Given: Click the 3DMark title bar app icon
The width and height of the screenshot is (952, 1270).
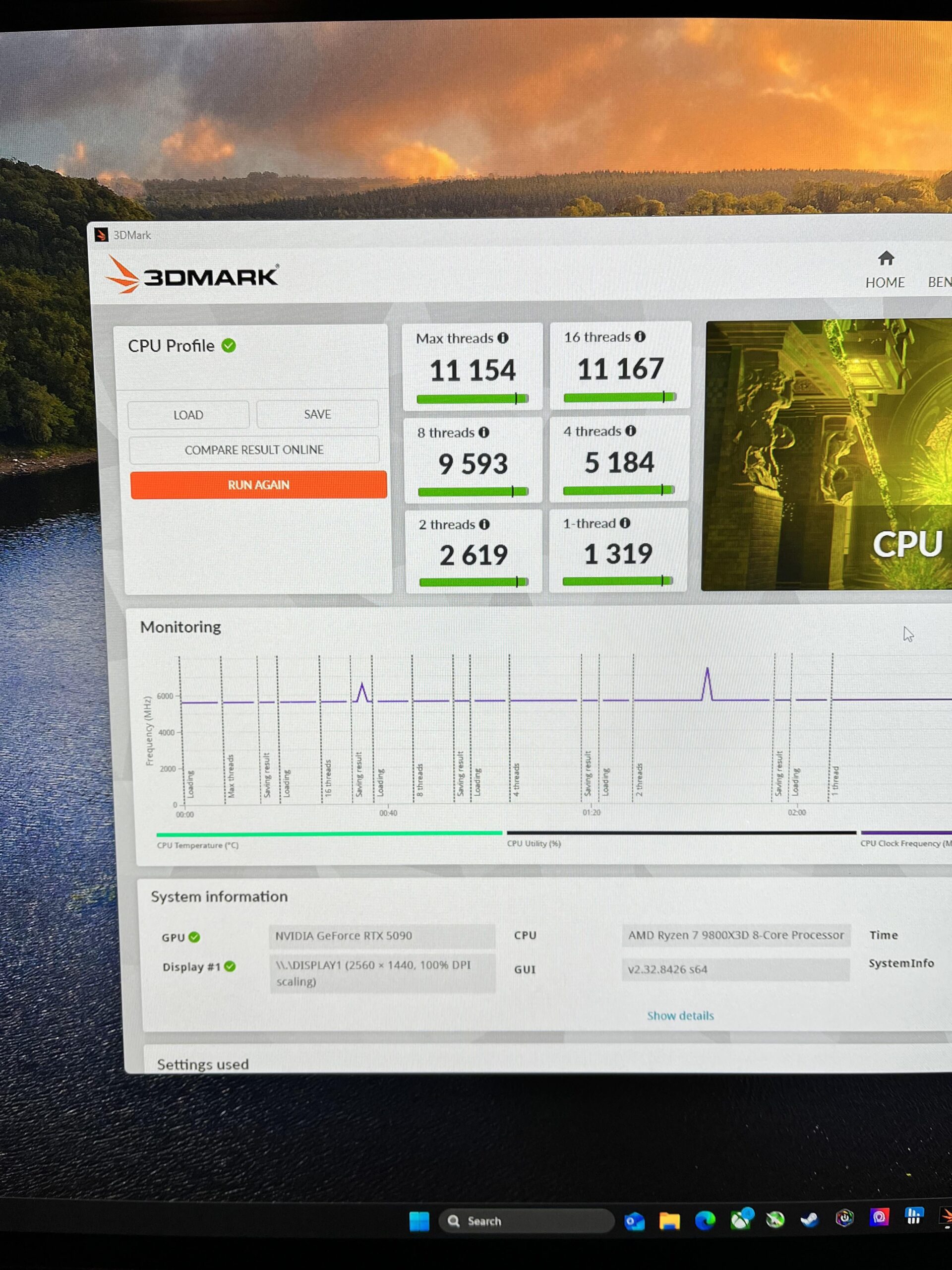Looking at the screenshot, I should tap(101, 235).
